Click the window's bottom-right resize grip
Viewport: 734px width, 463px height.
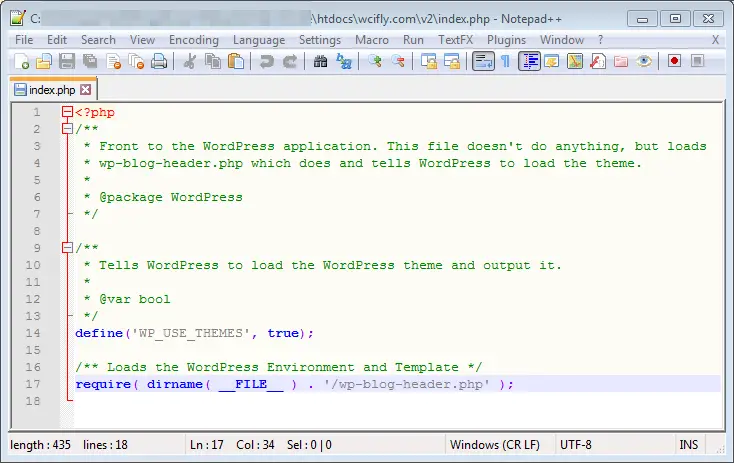(x=719, y=448)
